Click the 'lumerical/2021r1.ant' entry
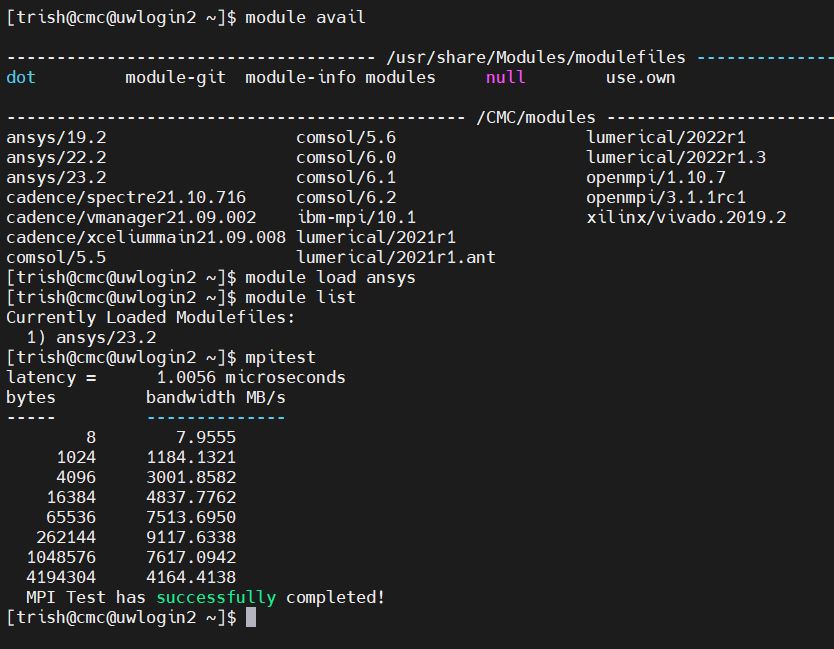The width and height of the screenshot is (834, 649). (x=396, y=257)
